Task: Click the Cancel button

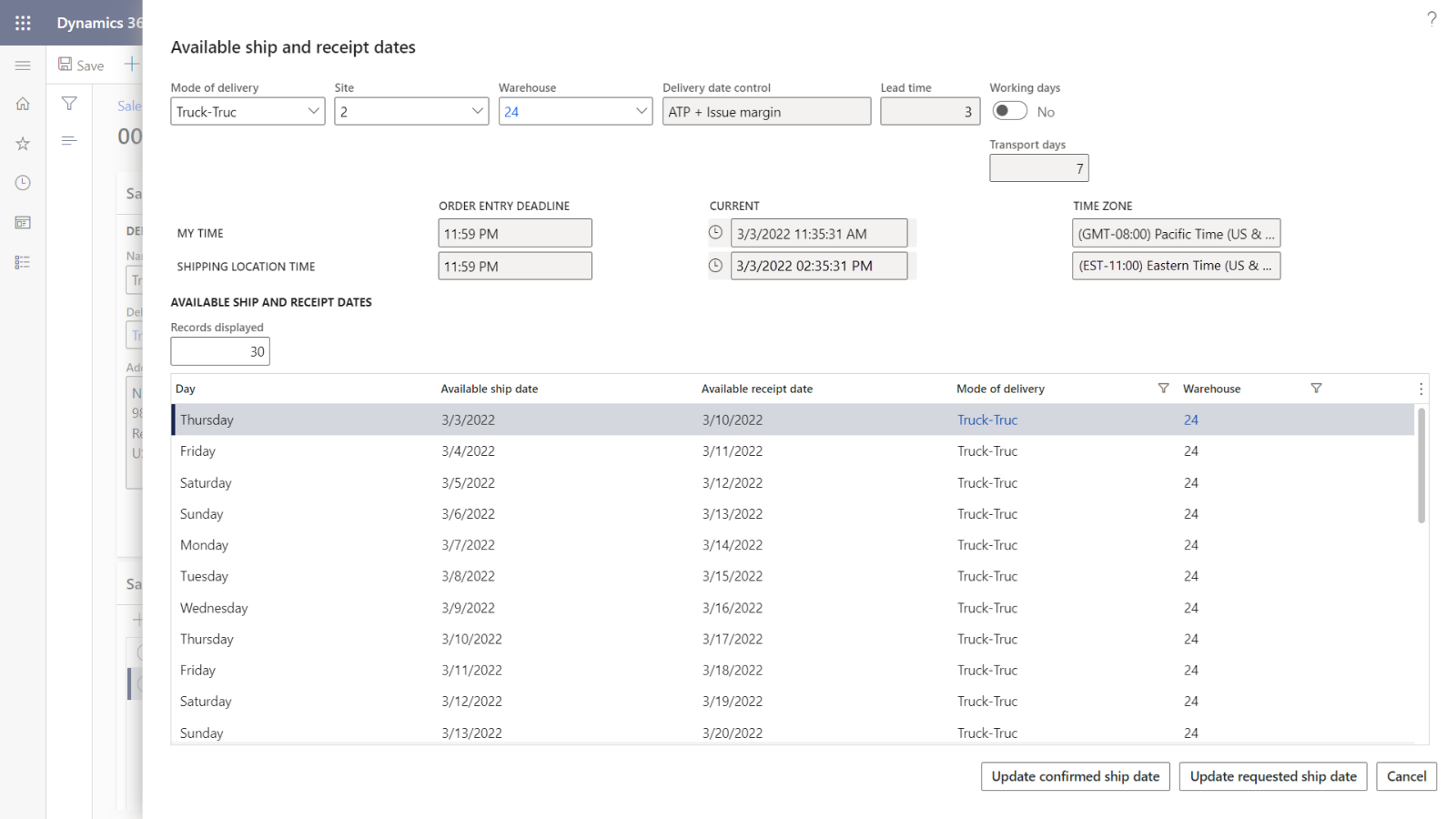Action: click(1406, 776)
